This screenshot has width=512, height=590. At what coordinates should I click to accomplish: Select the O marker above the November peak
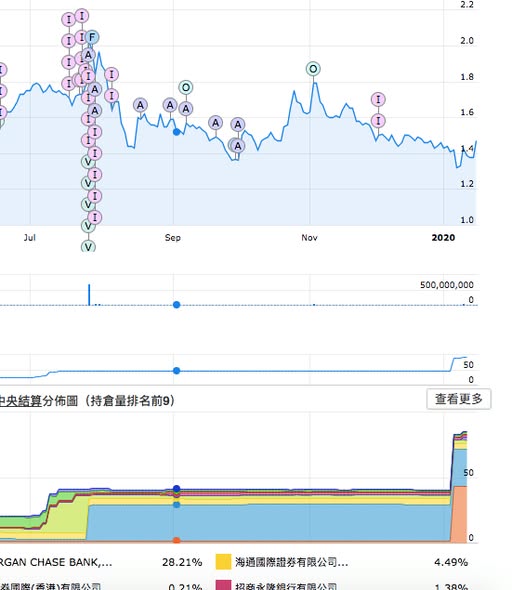(313, 69)
